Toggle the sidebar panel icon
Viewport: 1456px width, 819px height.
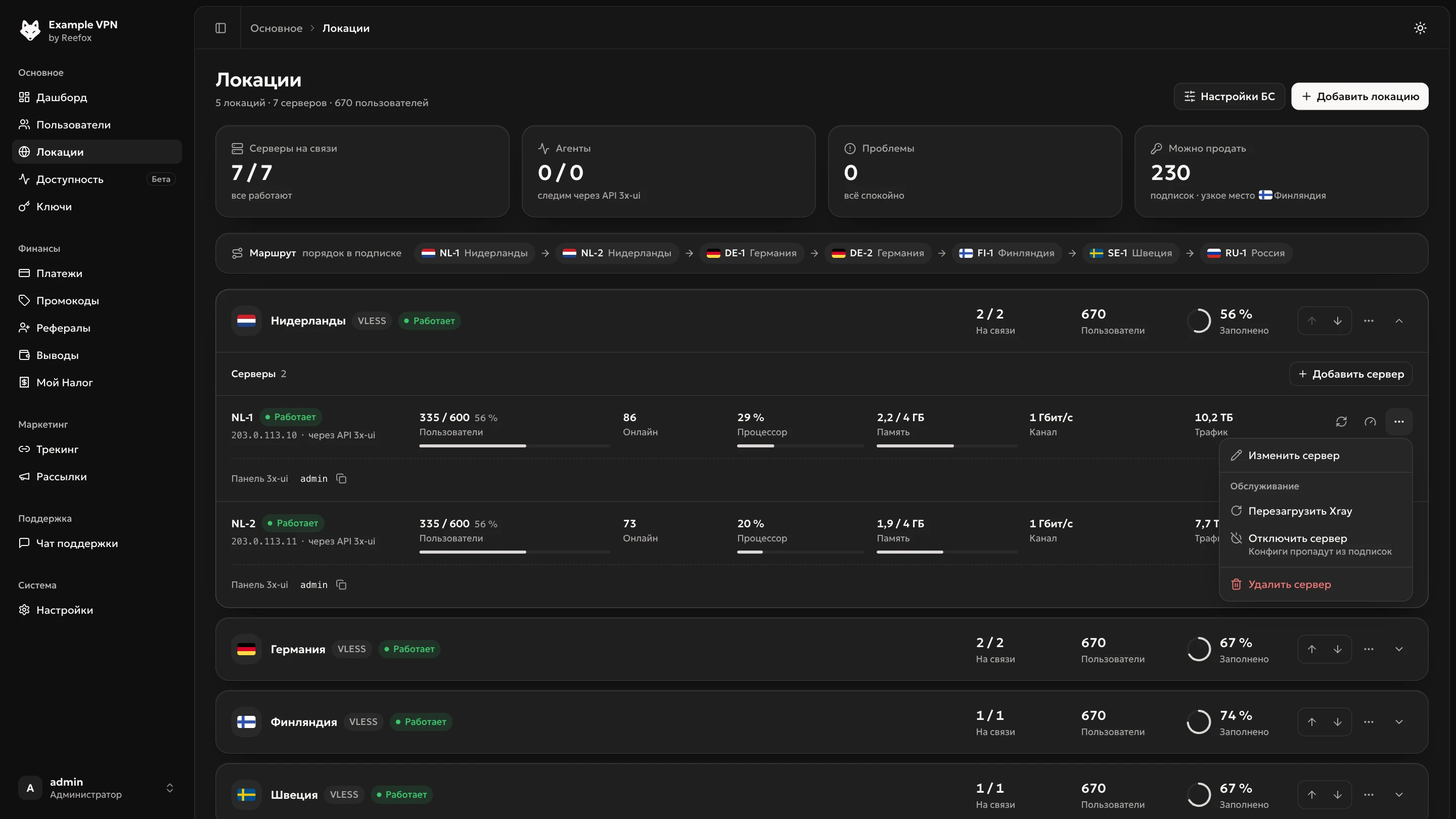point(220,28)
